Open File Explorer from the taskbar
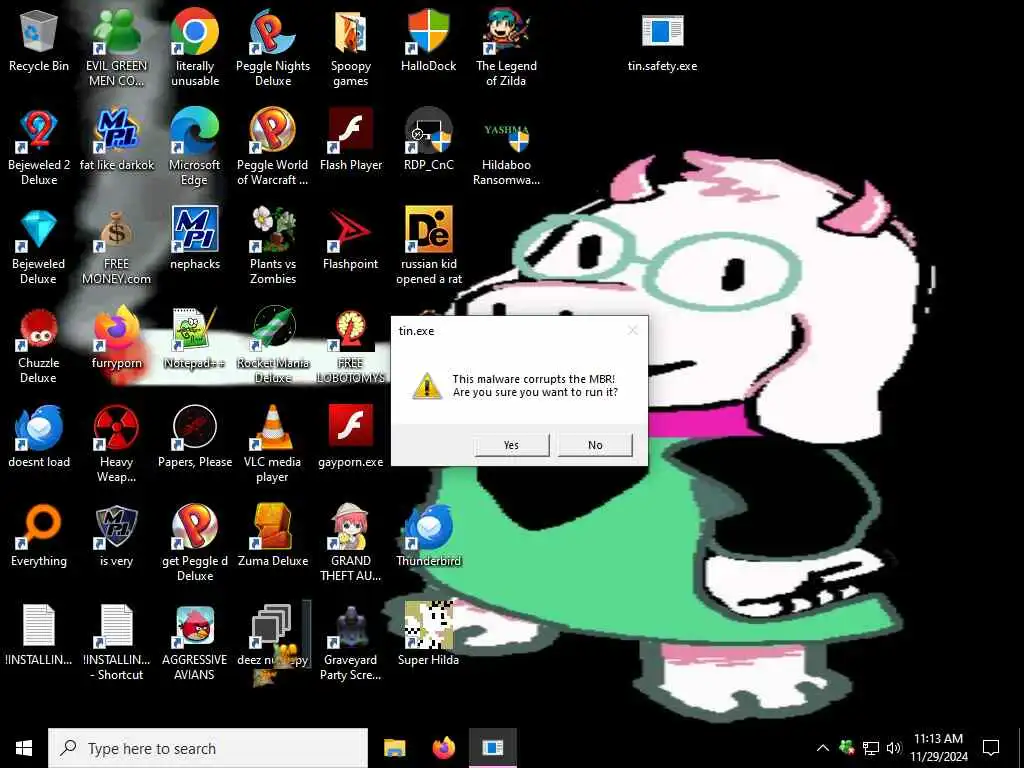1024x768 pixels. [394, 748]
